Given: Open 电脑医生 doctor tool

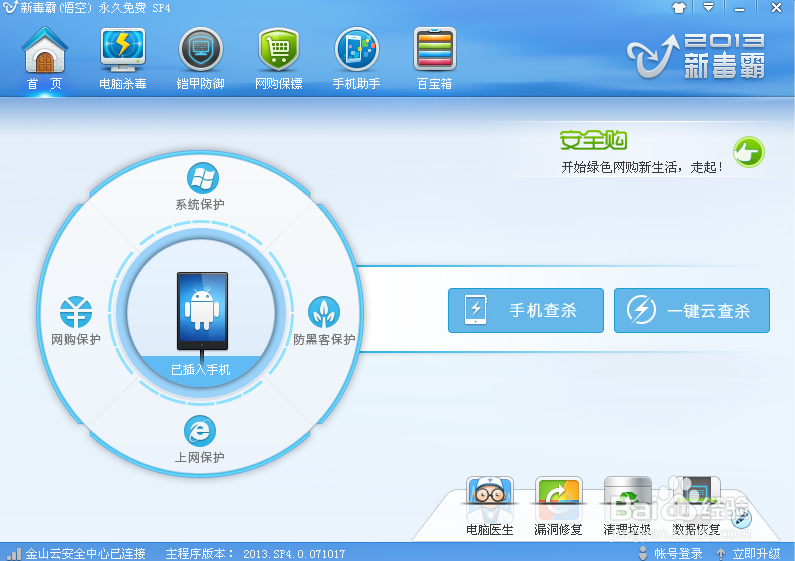Looking at the screenshot, I should (490, 506).
